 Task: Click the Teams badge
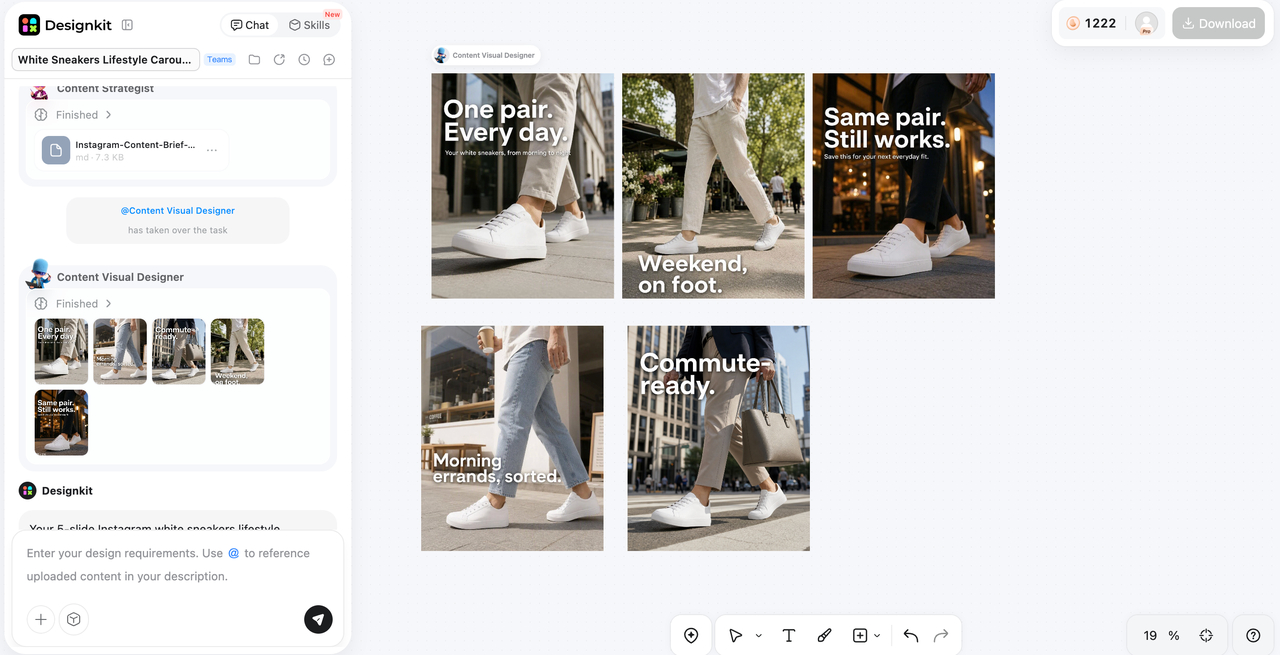coord(220,60)
